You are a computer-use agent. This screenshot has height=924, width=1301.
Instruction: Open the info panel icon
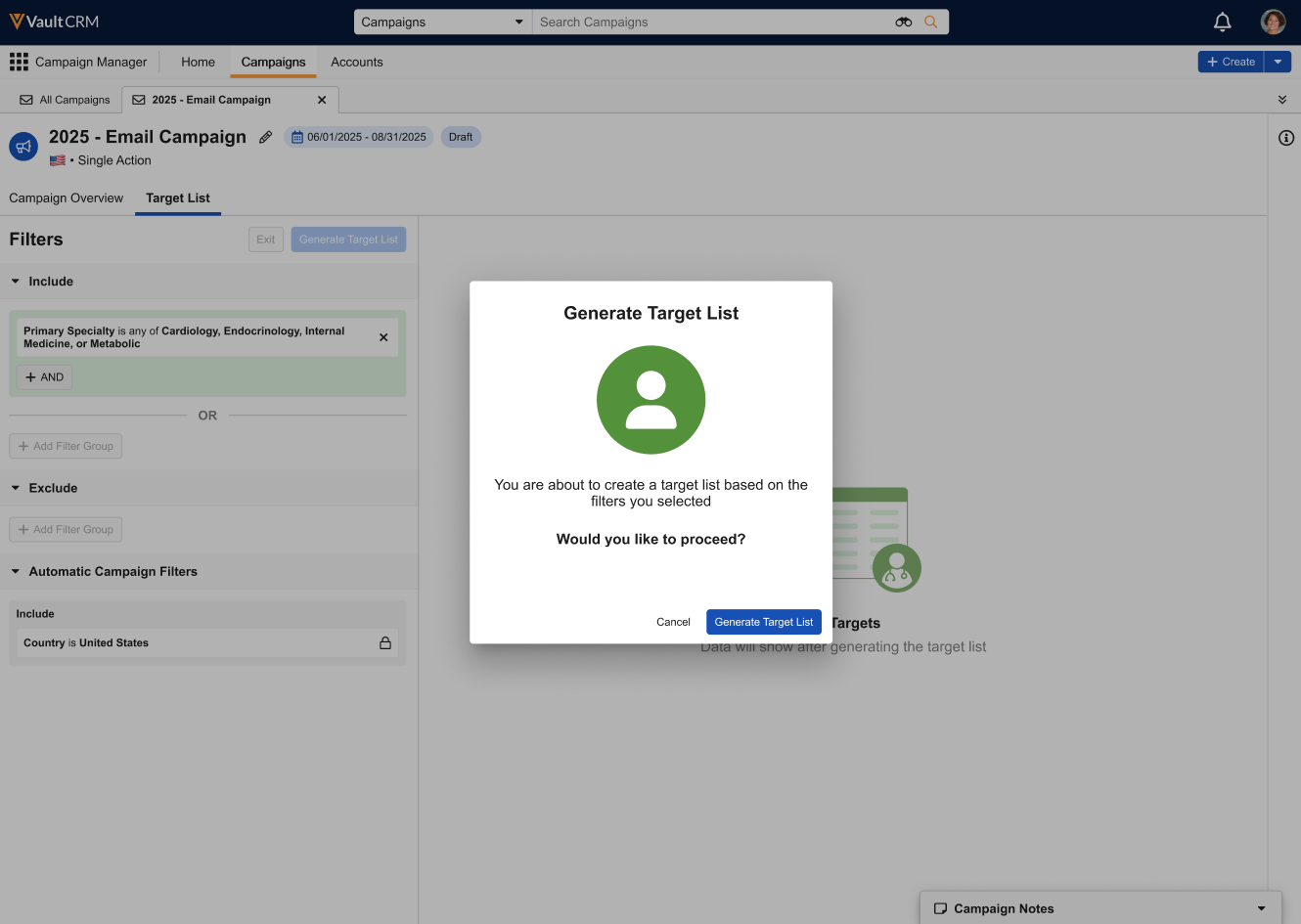1285,138
